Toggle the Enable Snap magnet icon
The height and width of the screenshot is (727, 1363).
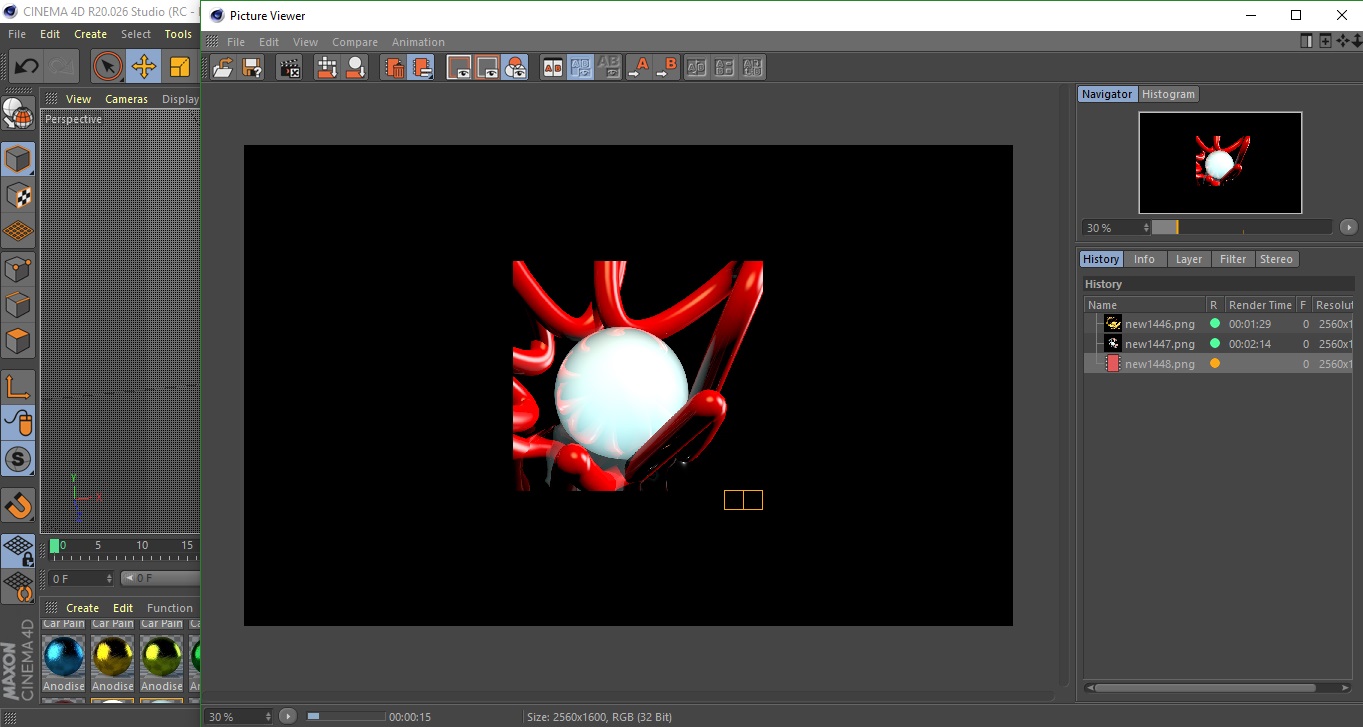pos(18,505)
